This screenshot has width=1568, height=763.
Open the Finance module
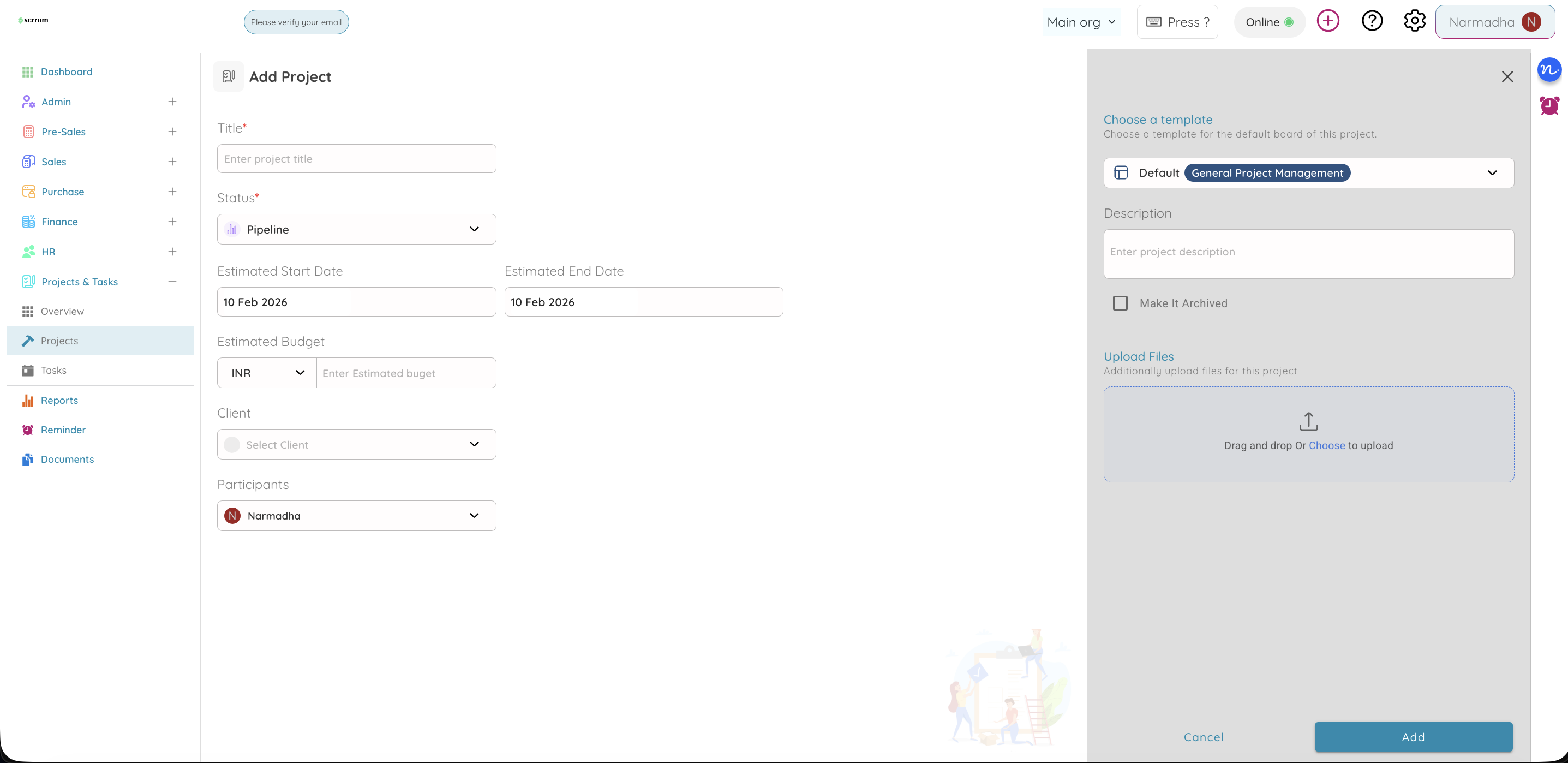click(59, 221)
